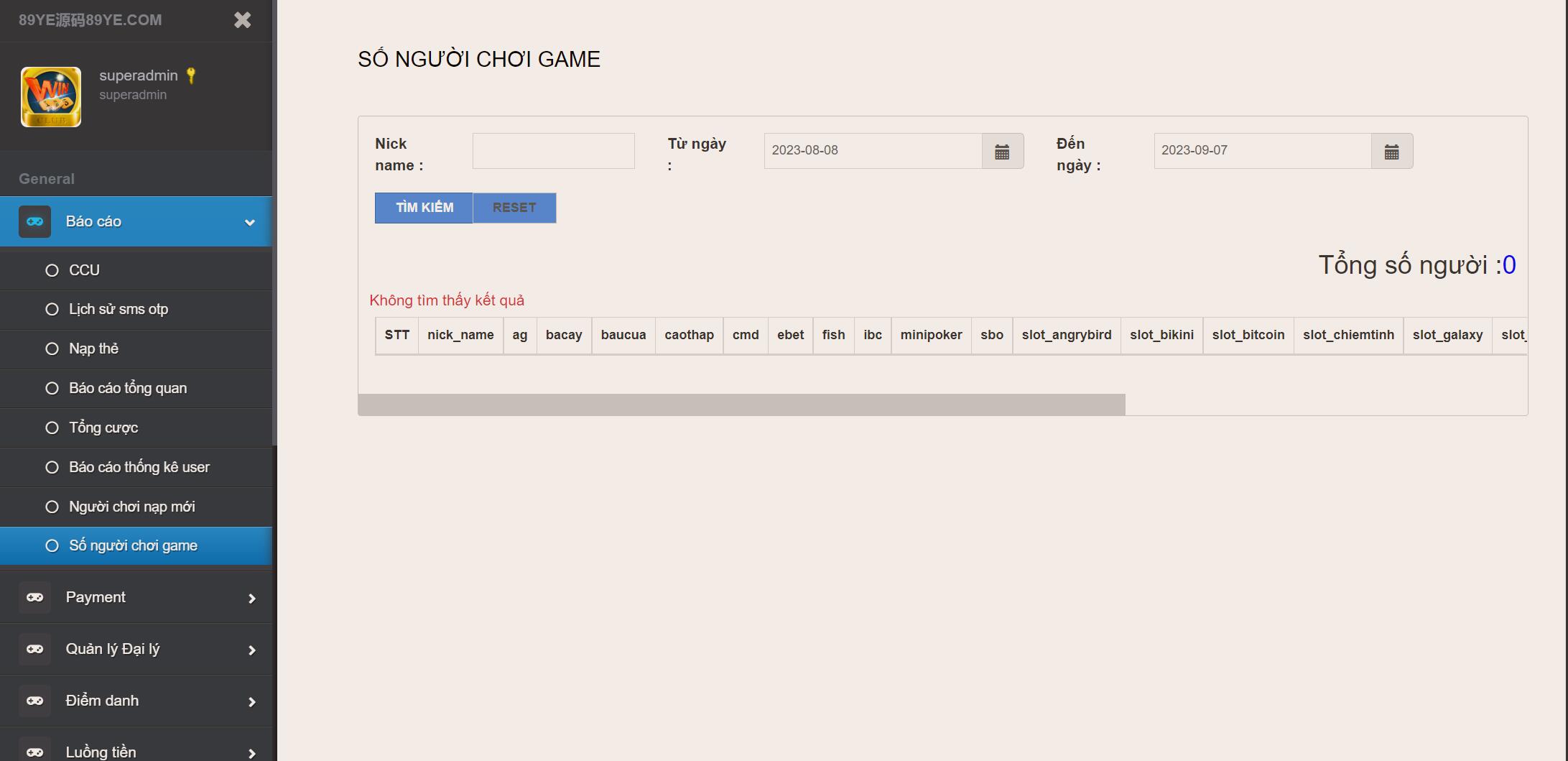Click the WIN club avatar image
The height and width of the screenshot is (761, 1568).
51,97
